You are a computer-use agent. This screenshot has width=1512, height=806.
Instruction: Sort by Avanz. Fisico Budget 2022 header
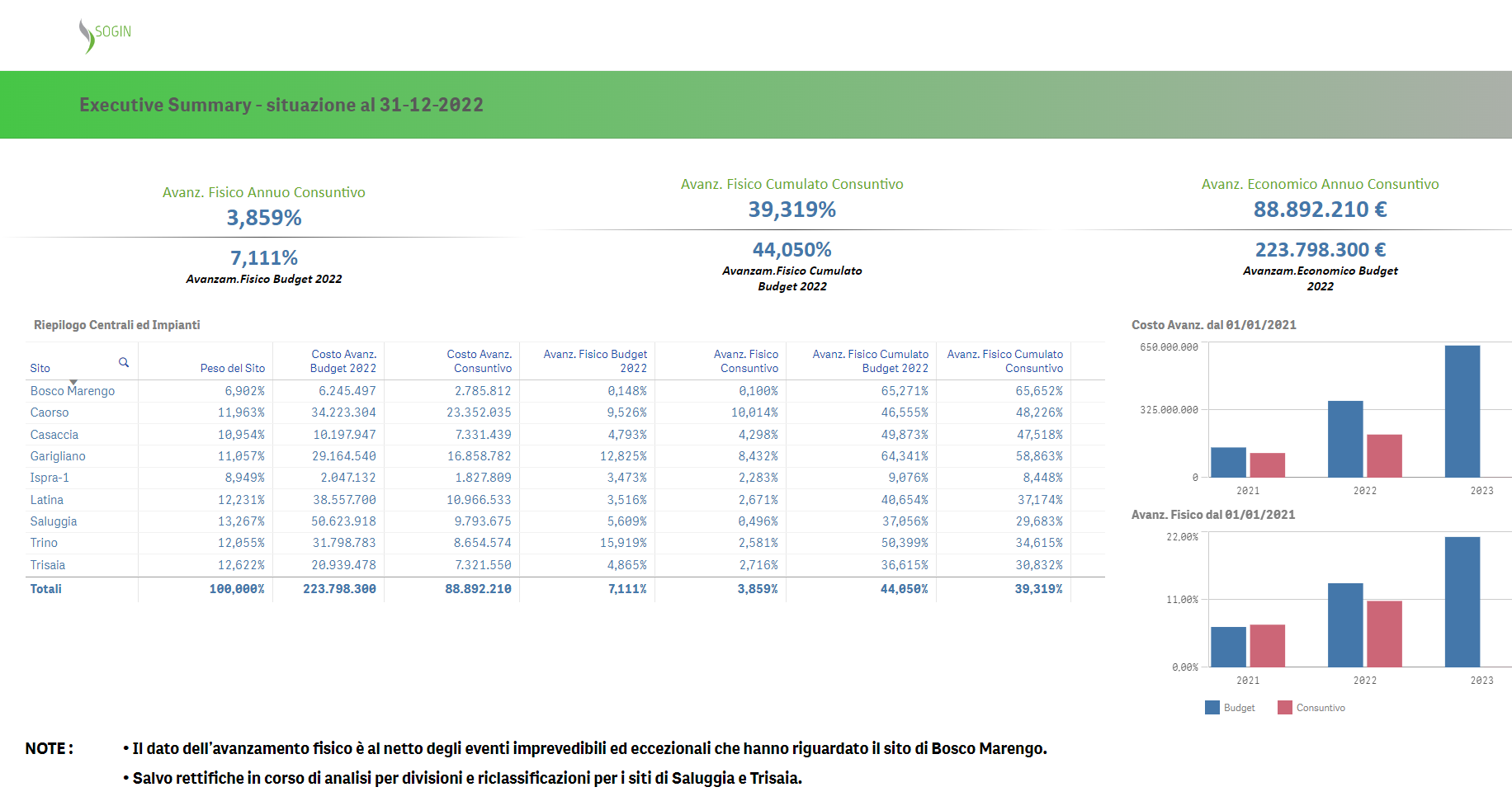pyautogui.click(x=595, y=361)
